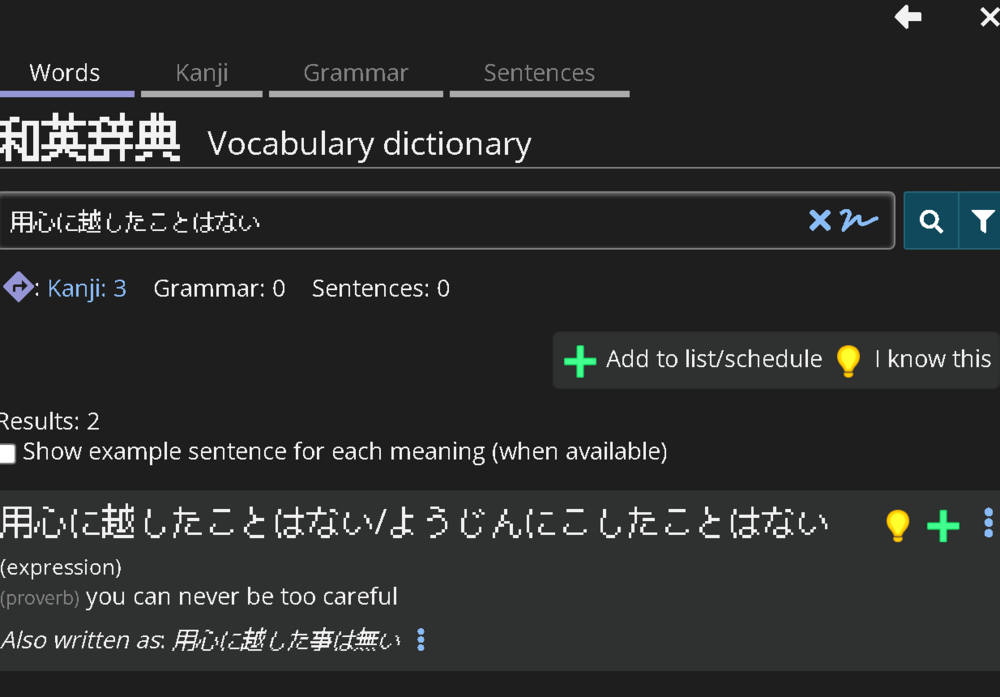Image resolution: width=1000 pixels, height=697 pixels.
Task: Clear the search field text
Action: click(x=820, y=221)
